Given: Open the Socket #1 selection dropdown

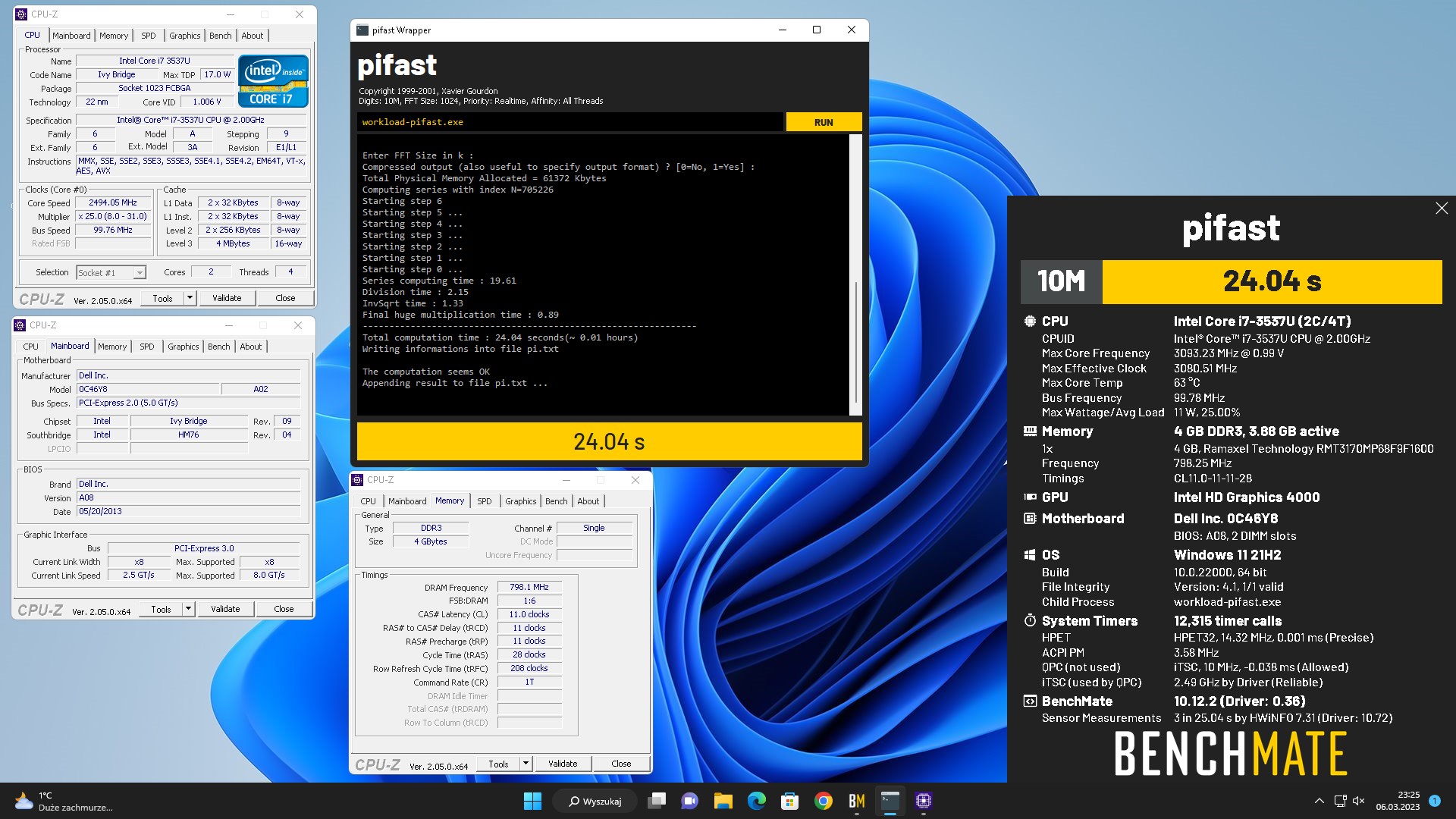Looking at the screenshot, I should point(111,273).
